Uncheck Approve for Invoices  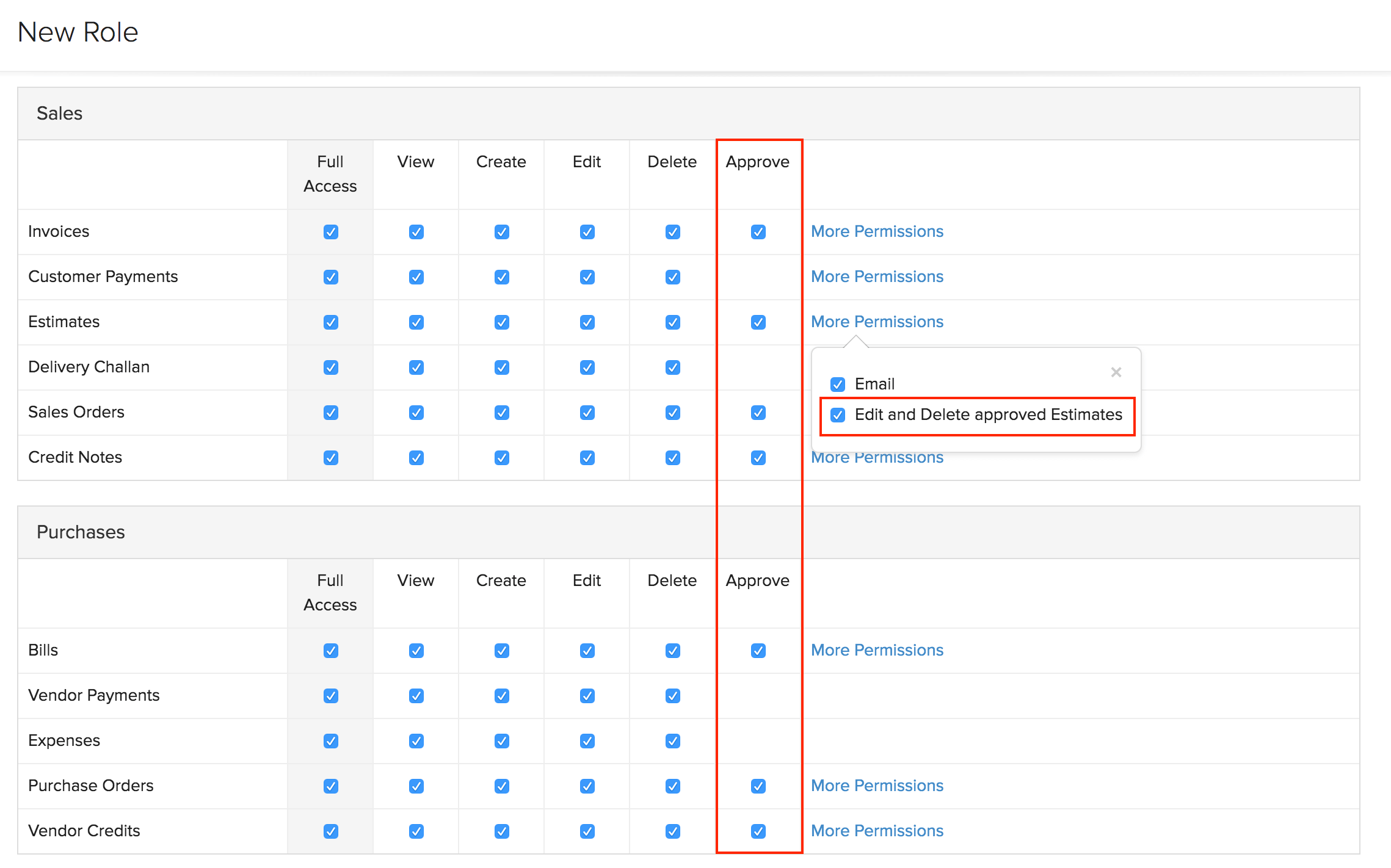pos(758,232)
